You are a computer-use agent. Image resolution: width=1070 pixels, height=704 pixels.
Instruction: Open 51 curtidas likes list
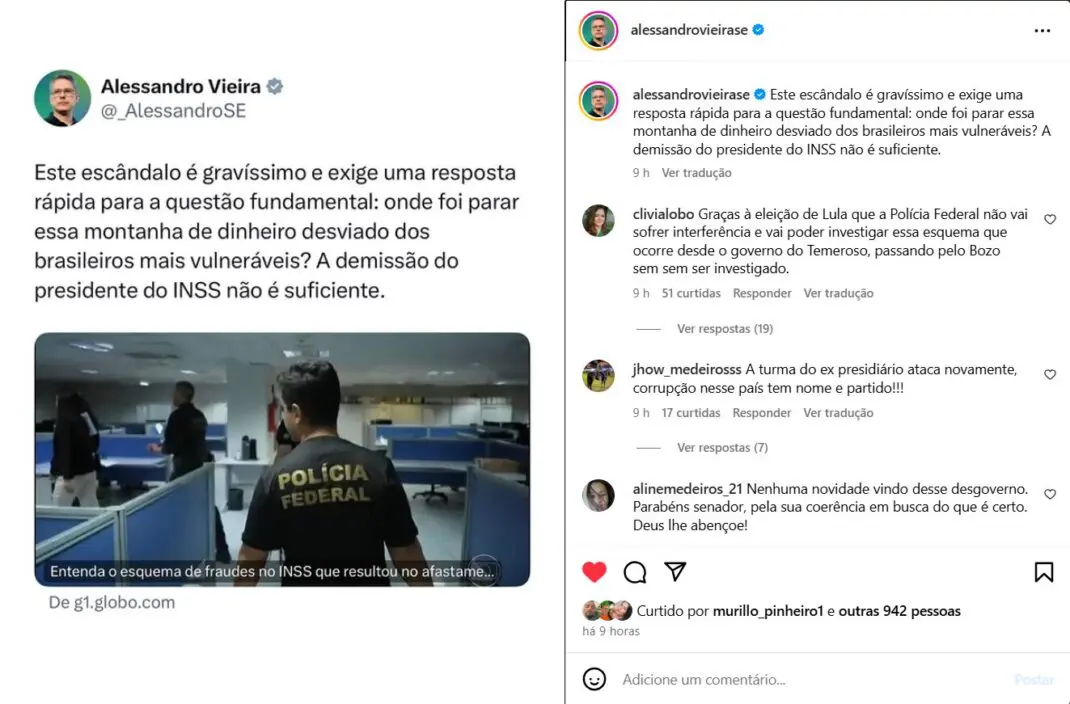click(x=691, y=293)
